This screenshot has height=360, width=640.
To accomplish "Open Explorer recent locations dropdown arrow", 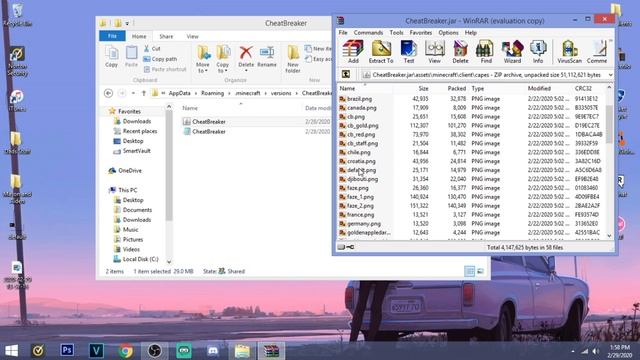I will tap(133, 93).
